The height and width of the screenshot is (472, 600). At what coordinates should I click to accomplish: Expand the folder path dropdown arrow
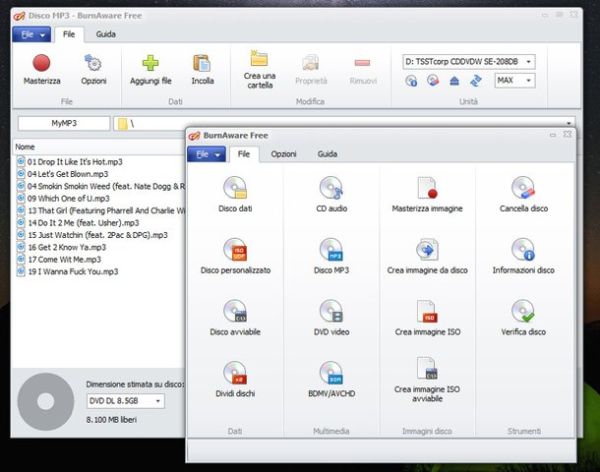point(569,123)
